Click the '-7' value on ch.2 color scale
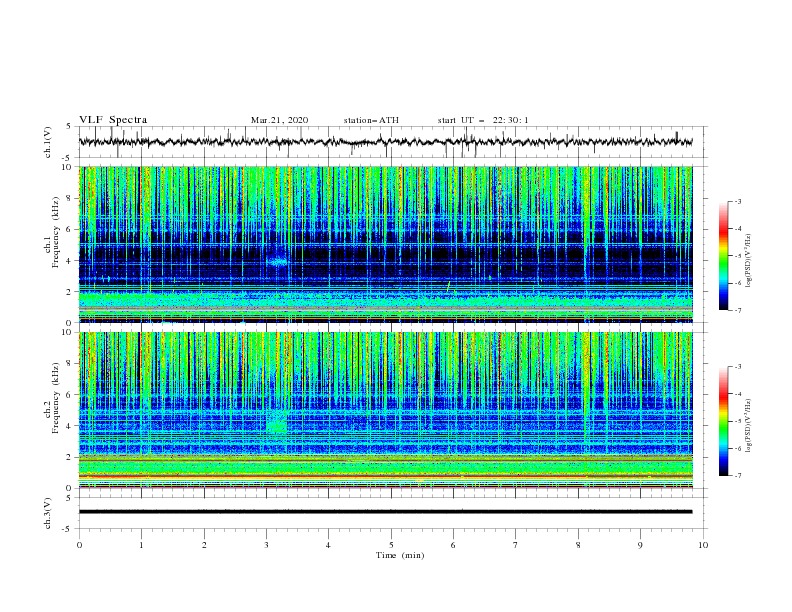 pos(737,476)
